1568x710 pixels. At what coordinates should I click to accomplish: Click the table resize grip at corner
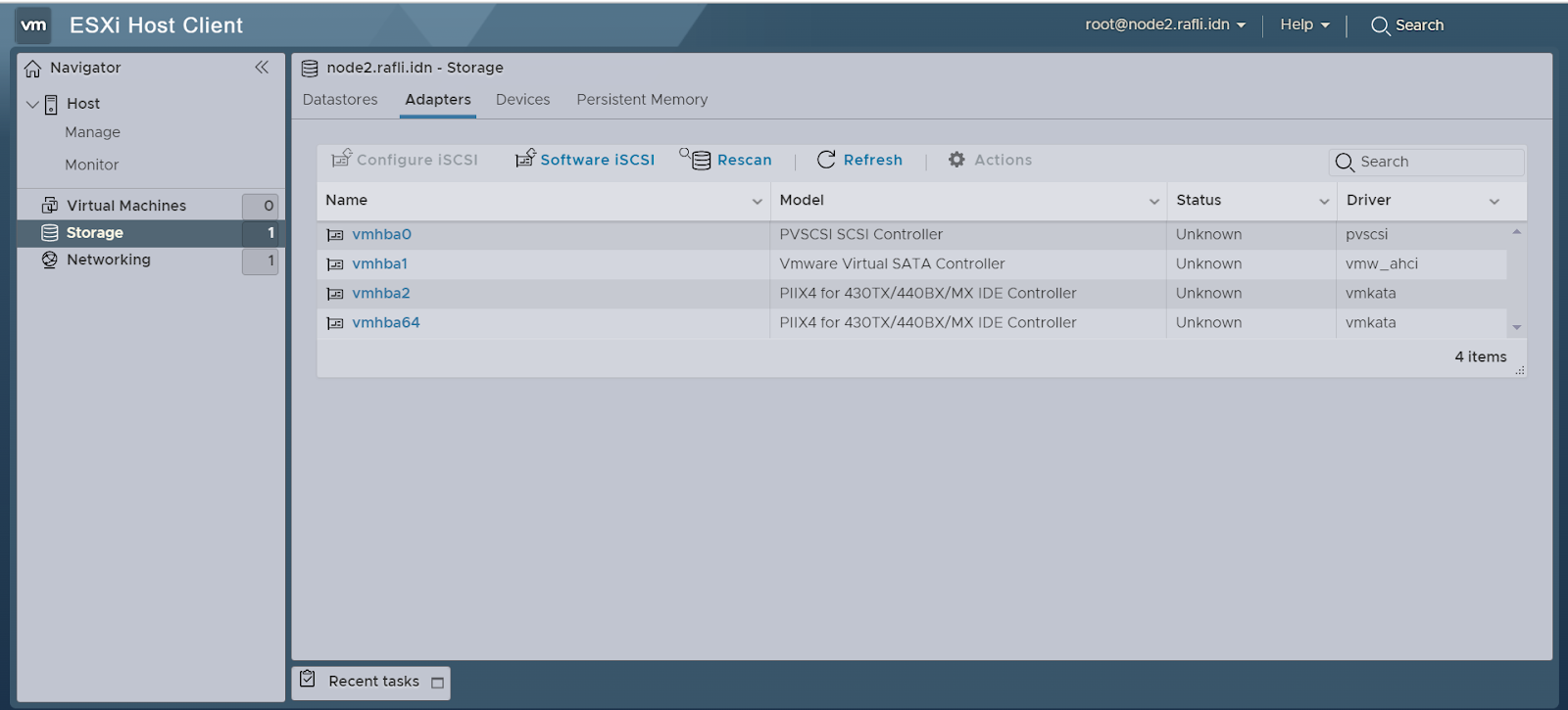1520,370
